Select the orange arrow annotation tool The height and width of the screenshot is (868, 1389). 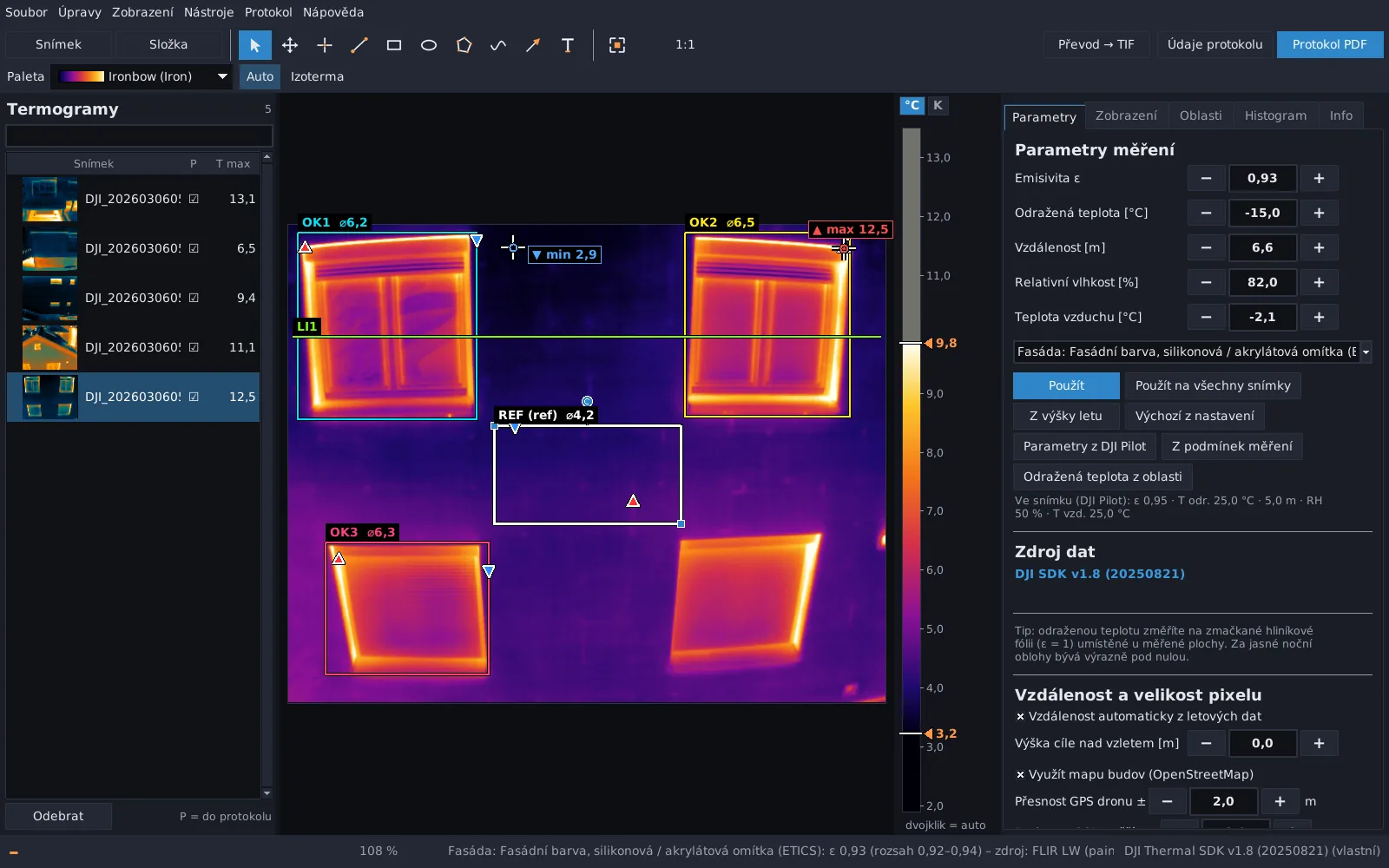(533, 45)
